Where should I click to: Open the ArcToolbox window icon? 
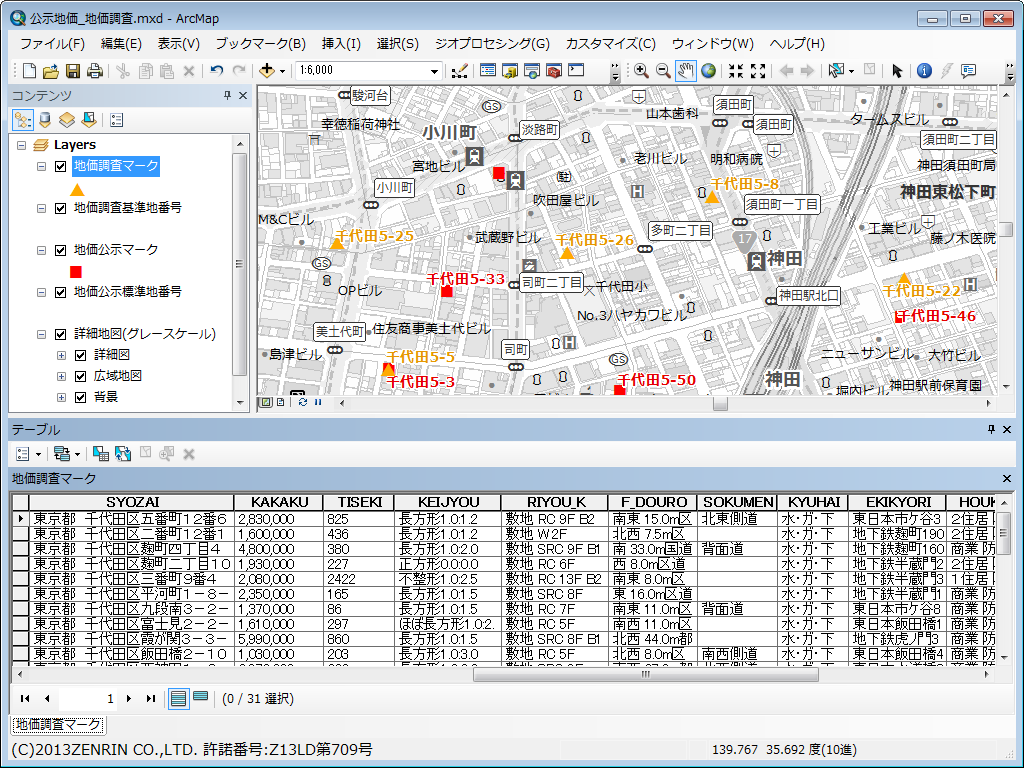pos(554,71)
